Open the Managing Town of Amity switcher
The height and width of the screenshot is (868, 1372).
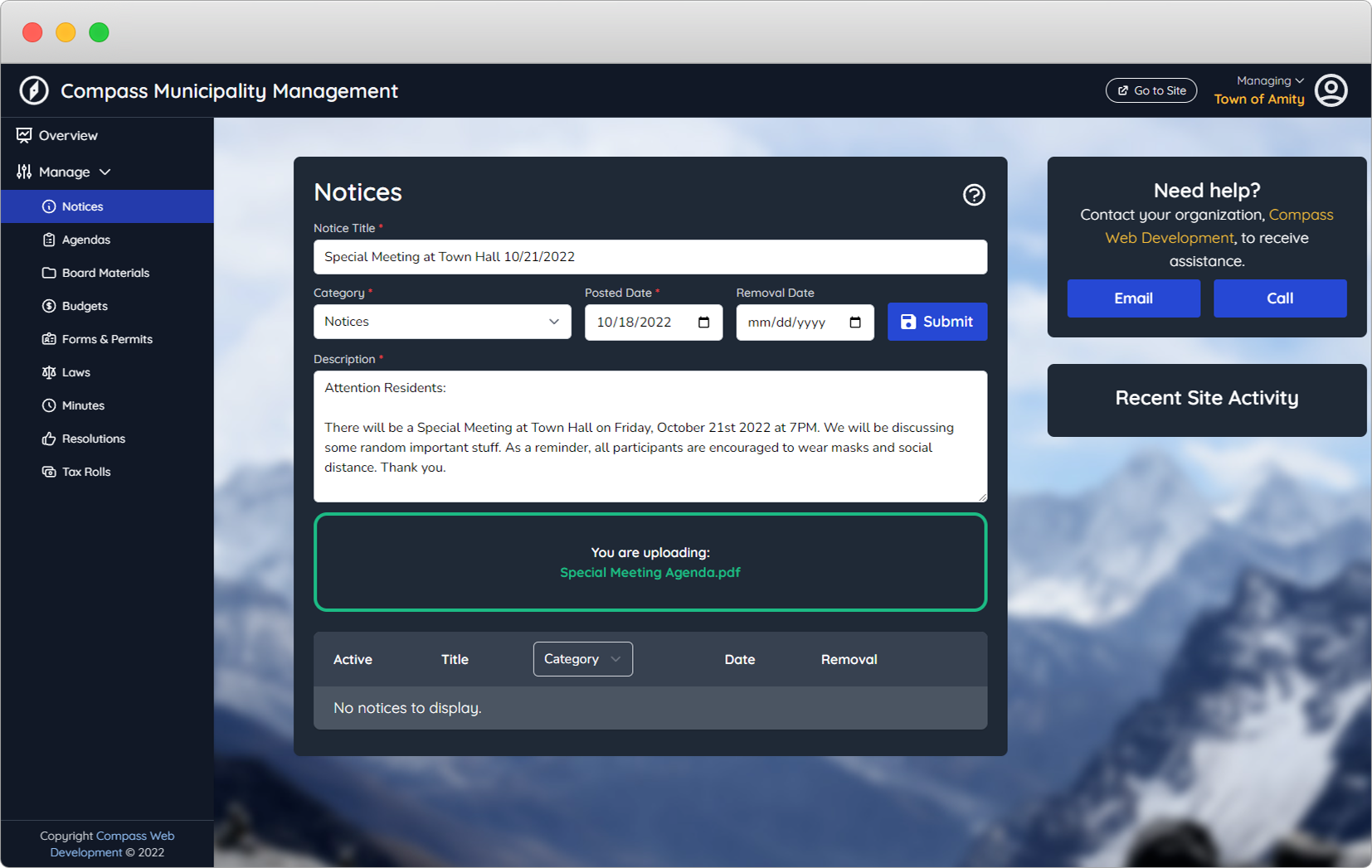(1259, 90)
